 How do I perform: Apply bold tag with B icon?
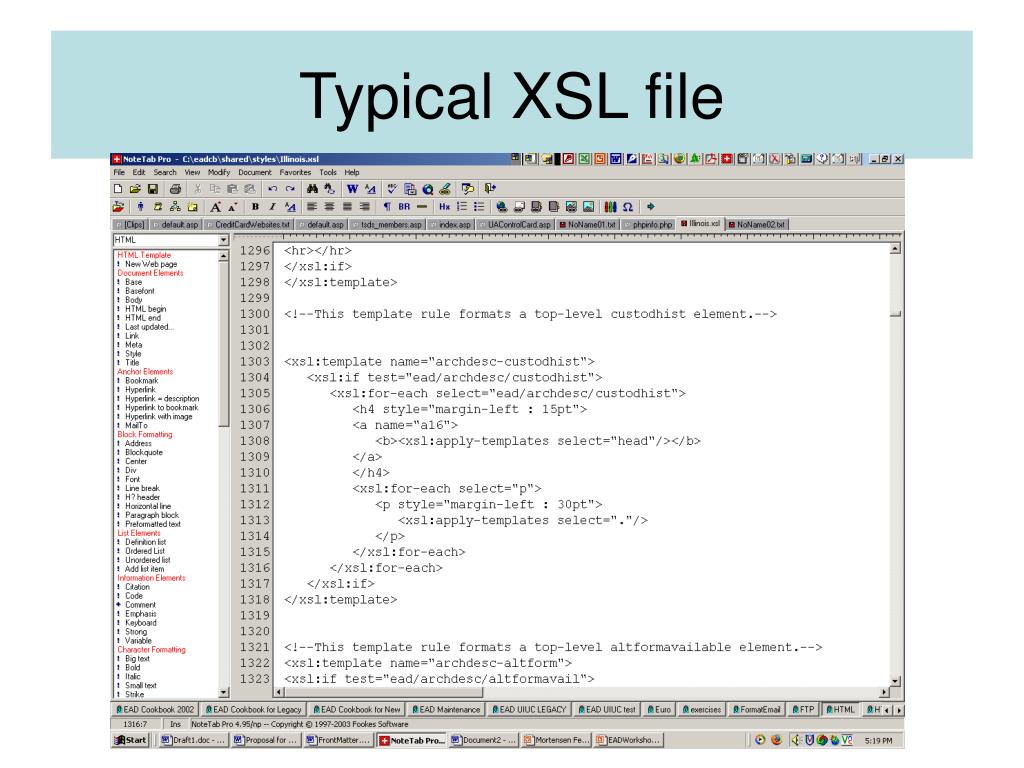coord(255,207)
